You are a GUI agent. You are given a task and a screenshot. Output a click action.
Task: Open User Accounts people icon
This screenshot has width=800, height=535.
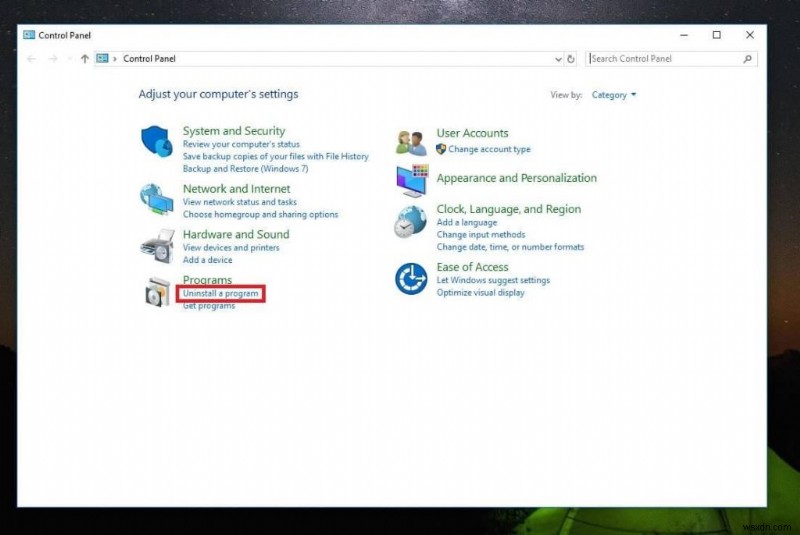click(x=411, y=143)
